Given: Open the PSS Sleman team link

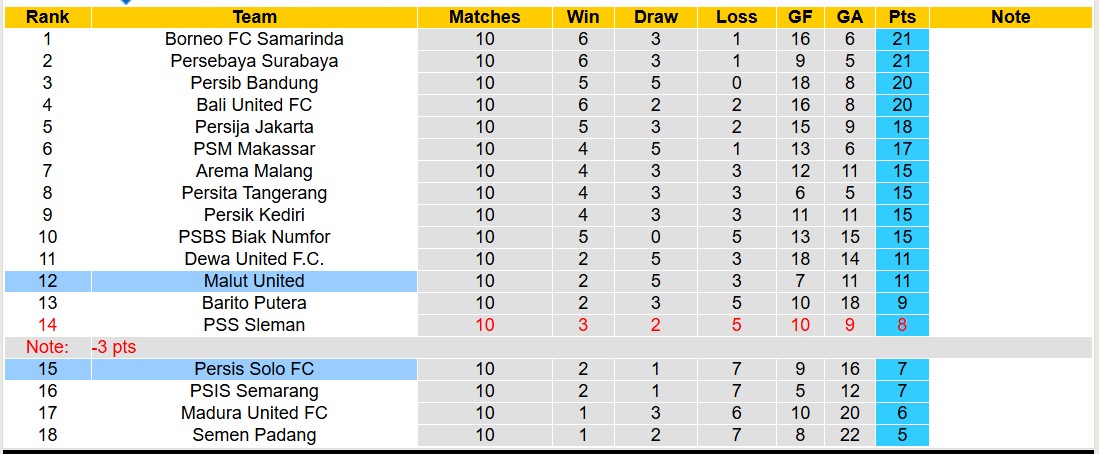Looking at the screenshot, I should (x=254, y=325).
